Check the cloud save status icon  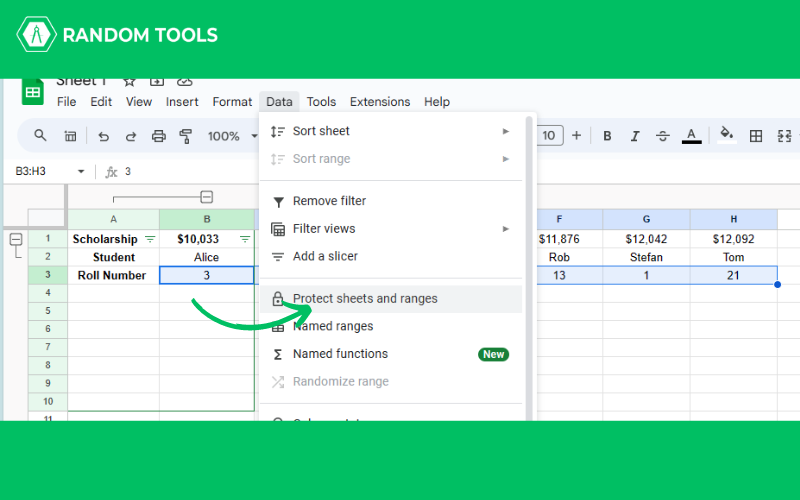click(185, 82)
